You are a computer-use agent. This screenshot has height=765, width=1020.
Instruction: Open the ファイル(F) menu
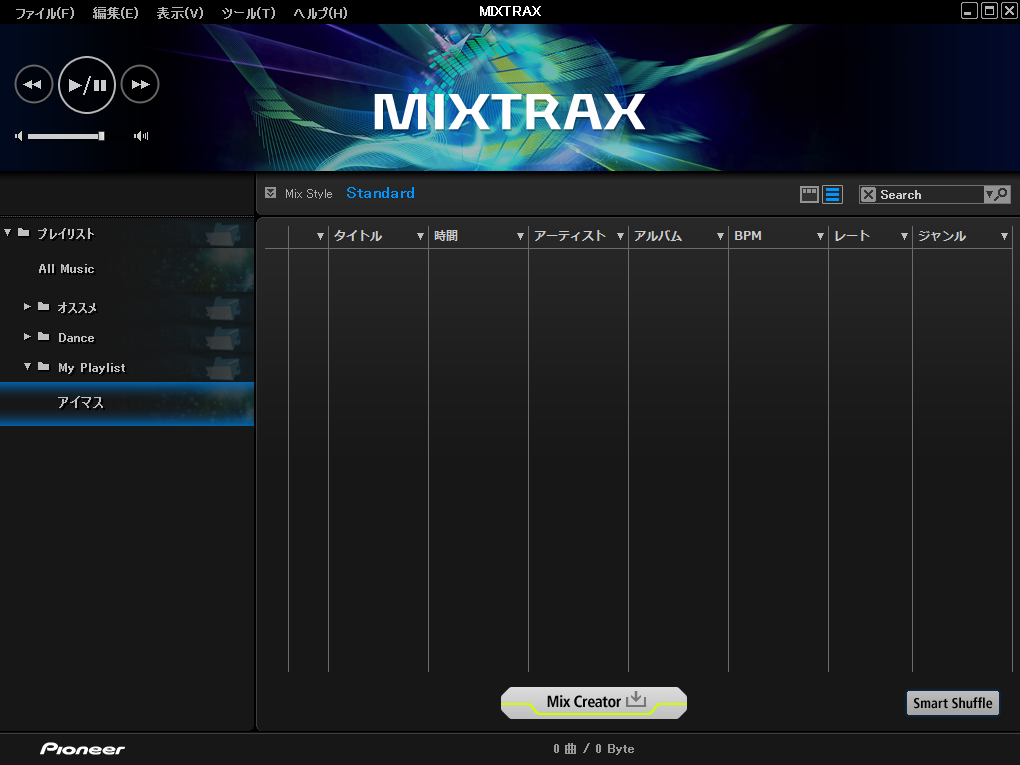click(x=44, y=13)
